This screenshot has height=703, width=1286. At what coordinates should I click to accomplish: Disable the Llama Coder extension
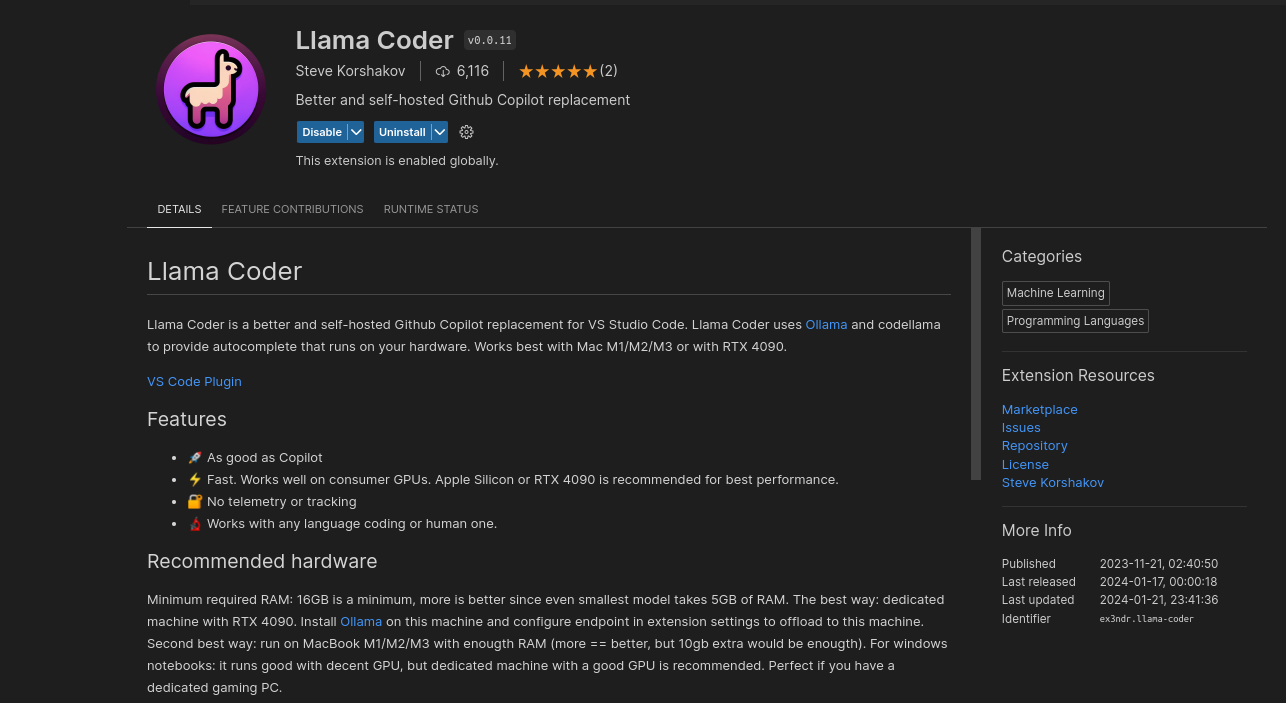(x=322, y=131)
